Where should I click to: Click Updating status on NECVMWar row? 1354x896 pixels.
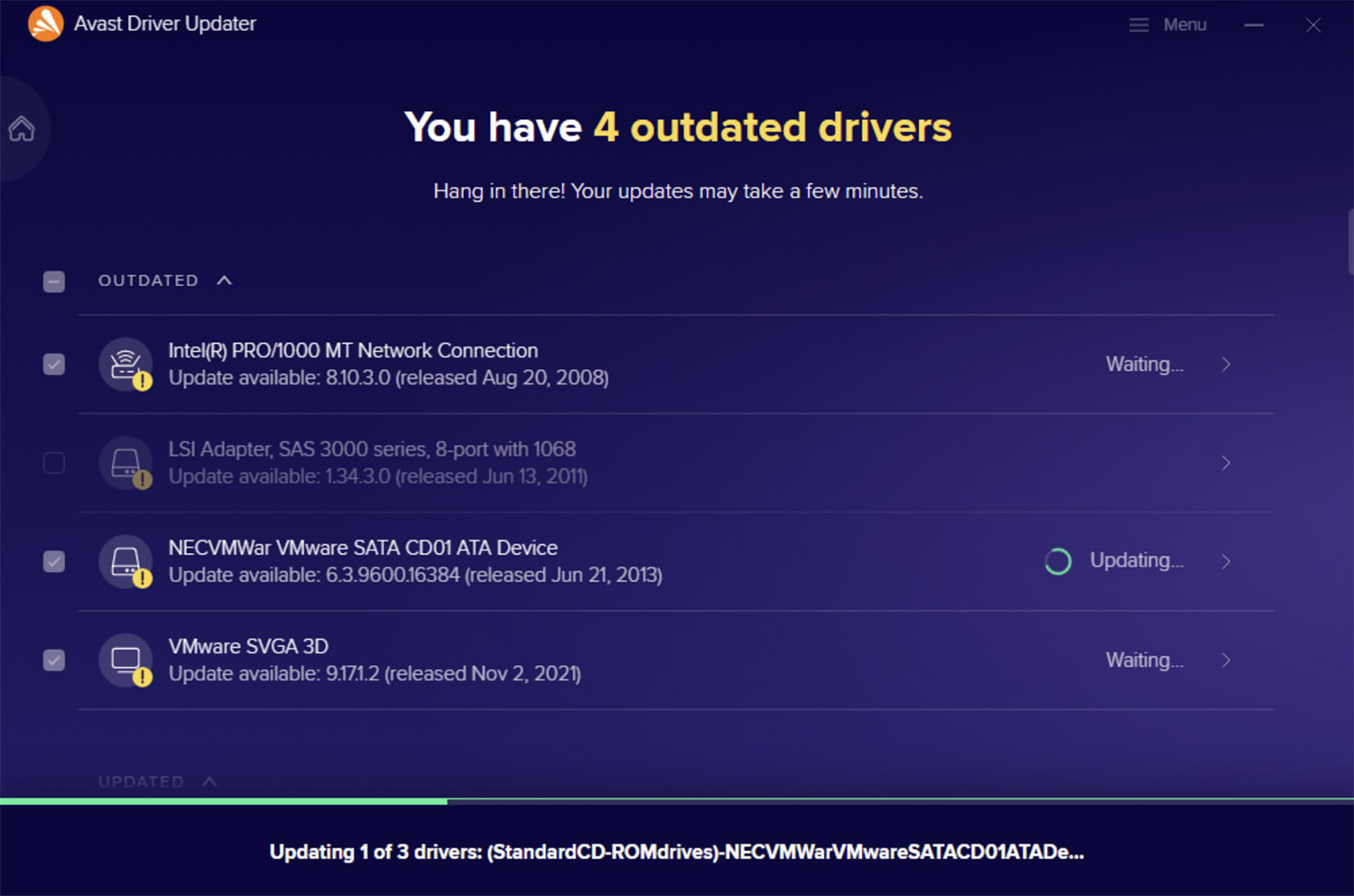1136,560
